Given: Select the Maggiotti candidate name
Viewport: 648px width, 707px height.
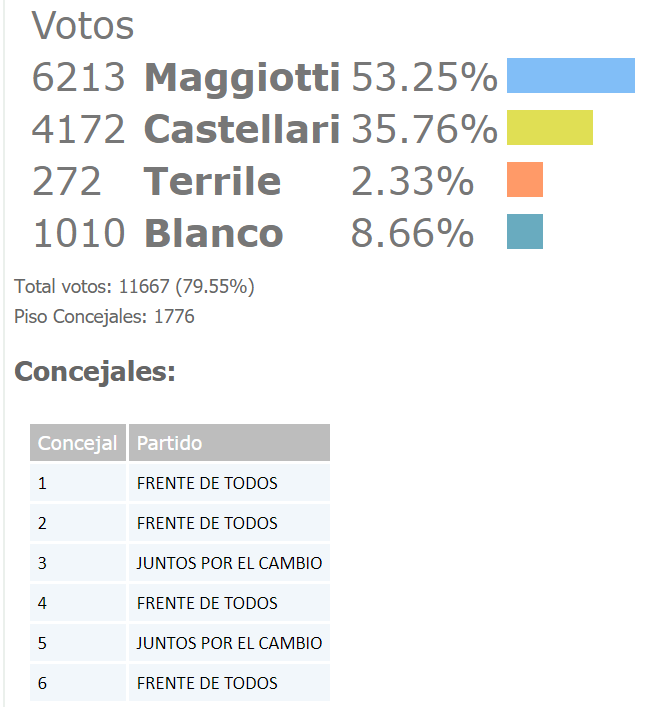Looking at the screenshot, I should [x=242, y=77].
